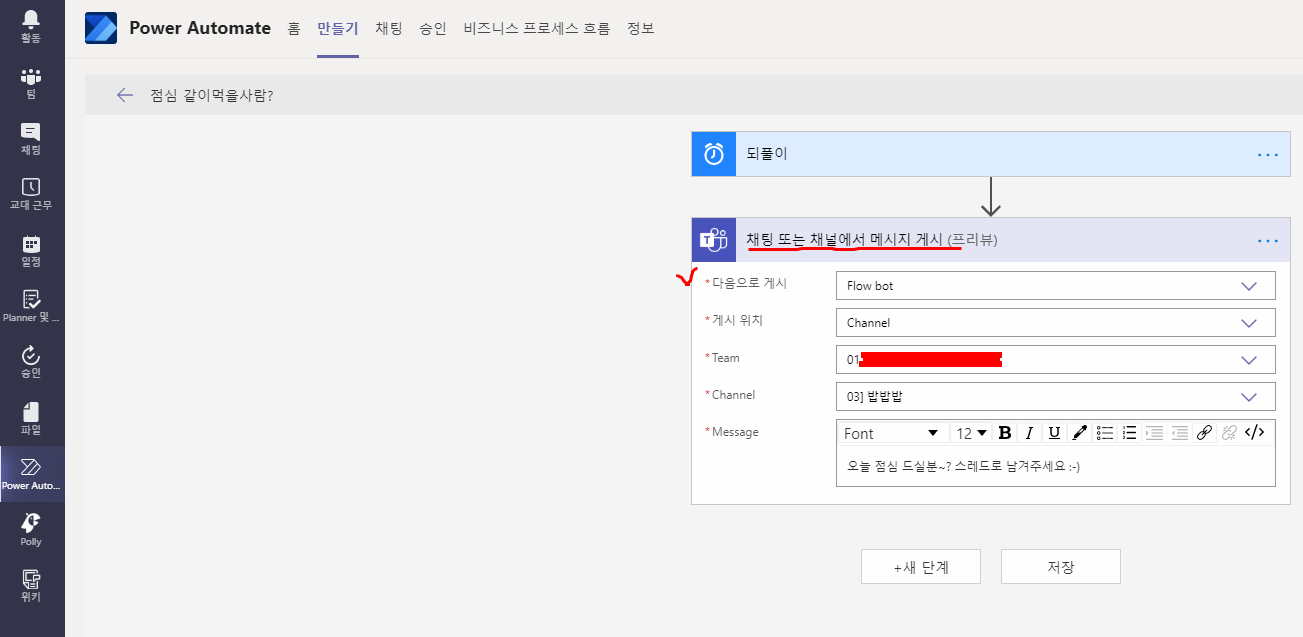Screen dimensions: 1303x637
Task: Switch to the 승인 tab
Action: click(x=433, y=28)
